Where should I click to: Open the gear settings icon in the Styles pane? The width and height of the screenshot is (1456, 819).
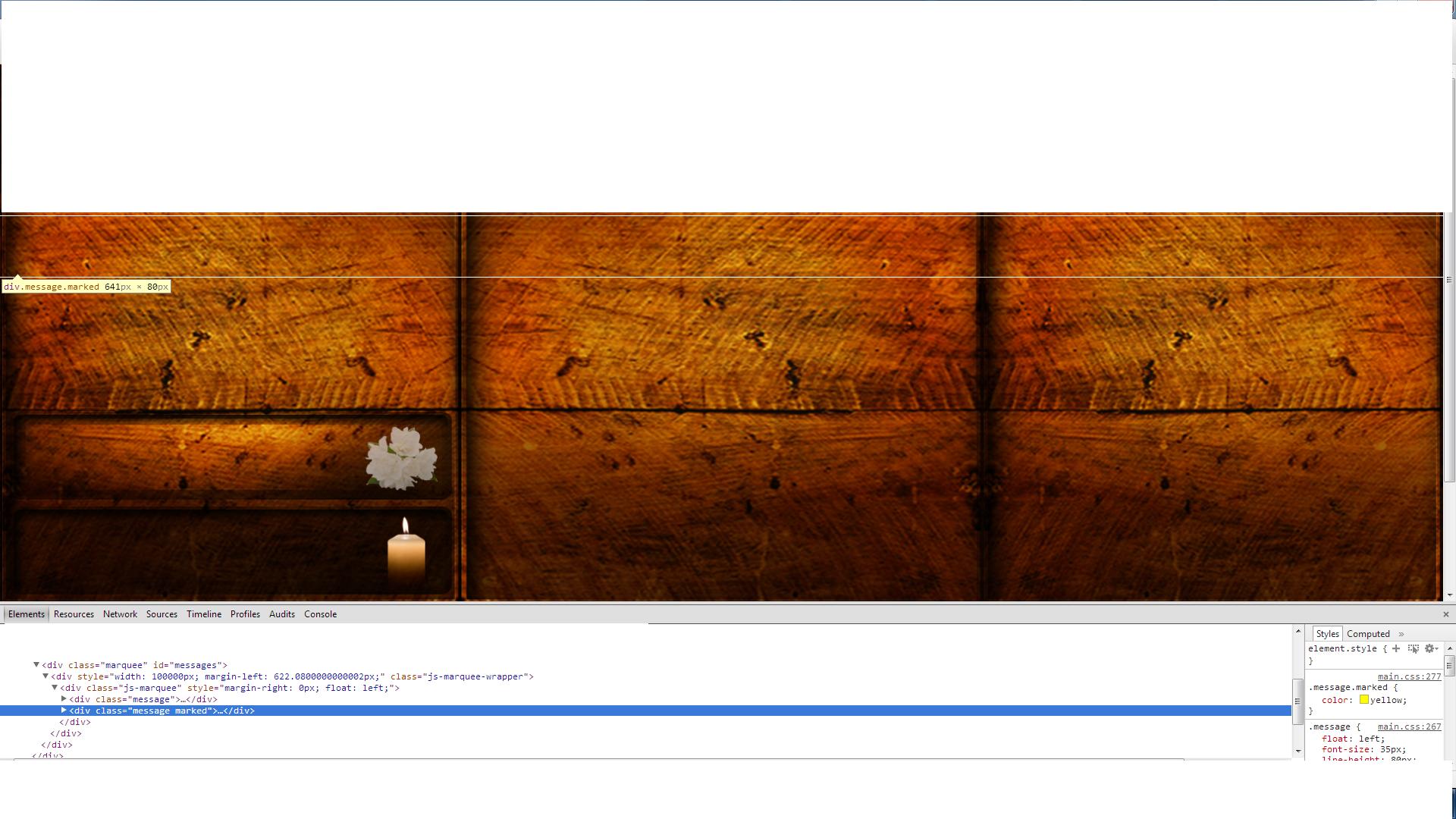click(1430, 649)
